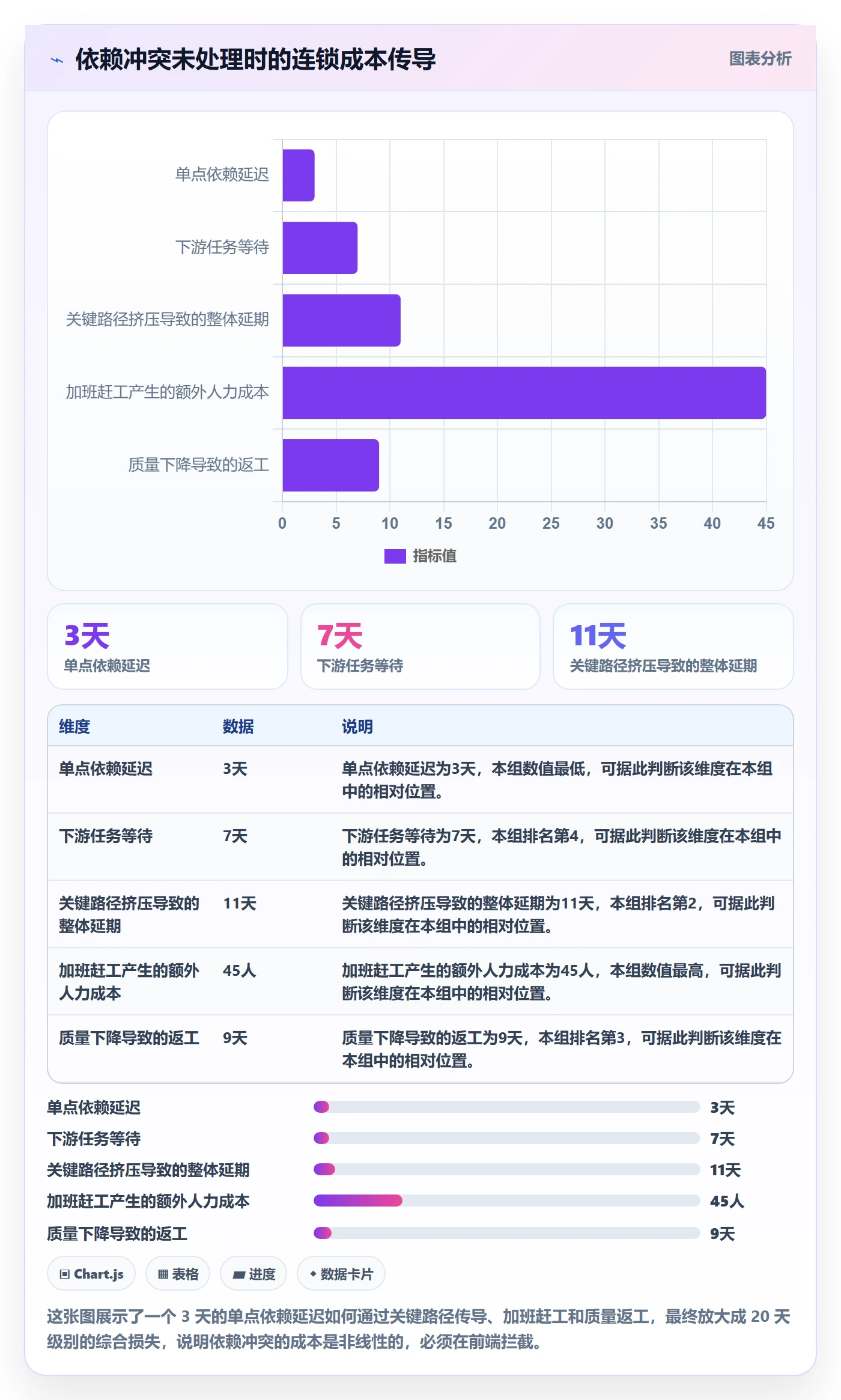
Task: Select the 7天 下游任务等待 data card
Action: (421, 647)
